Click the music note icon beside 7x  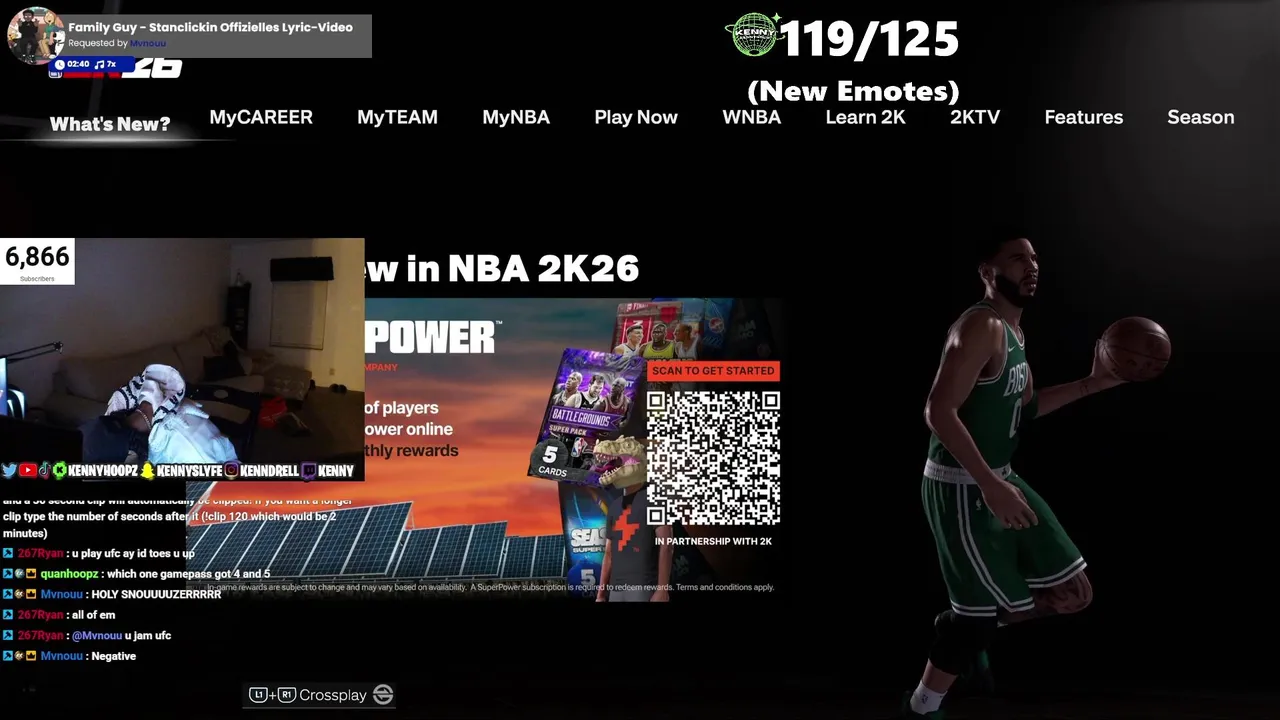coord(100,64)
